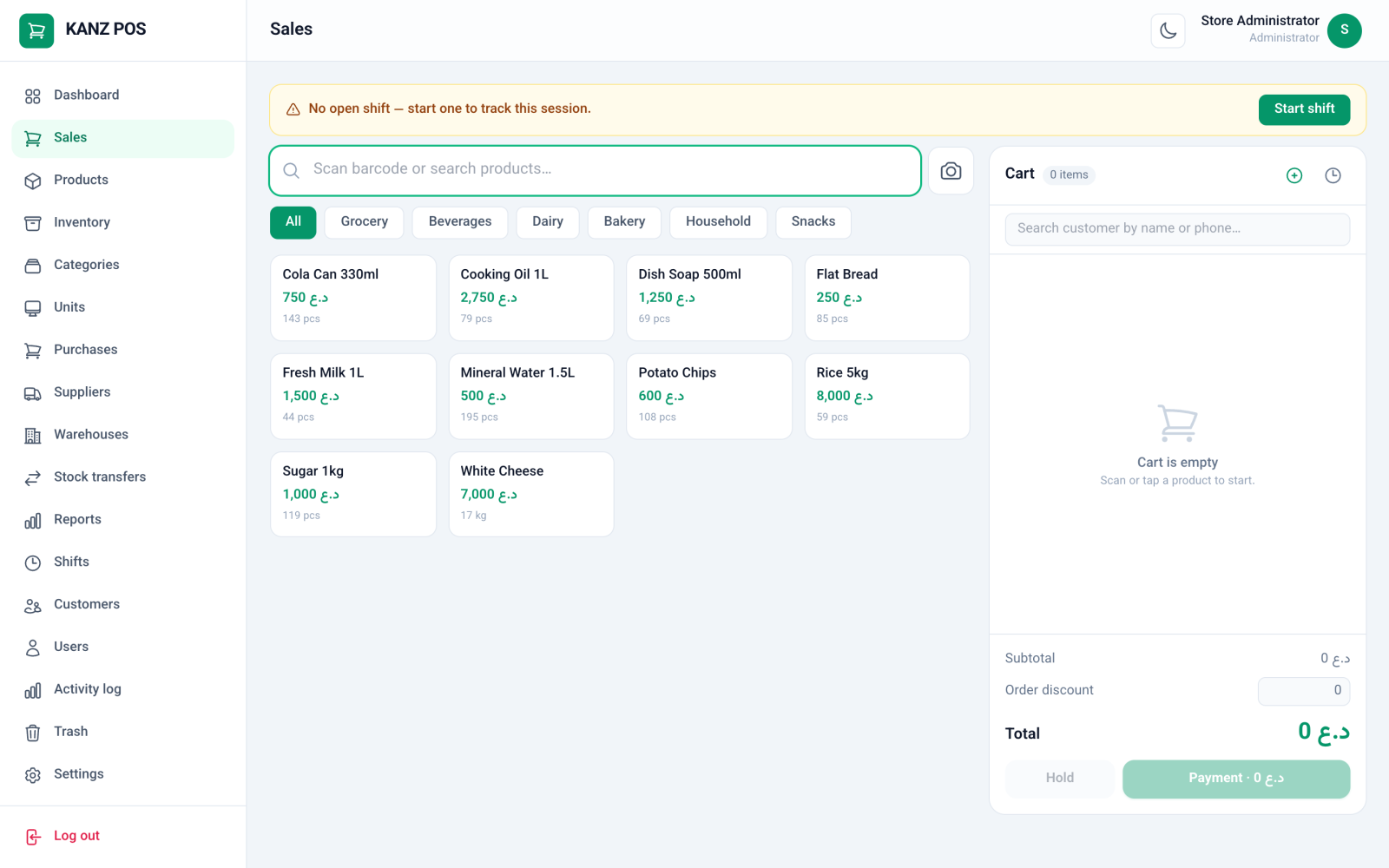
Task: Open Products box icon in sidebar
Action: tap(33, 181)
